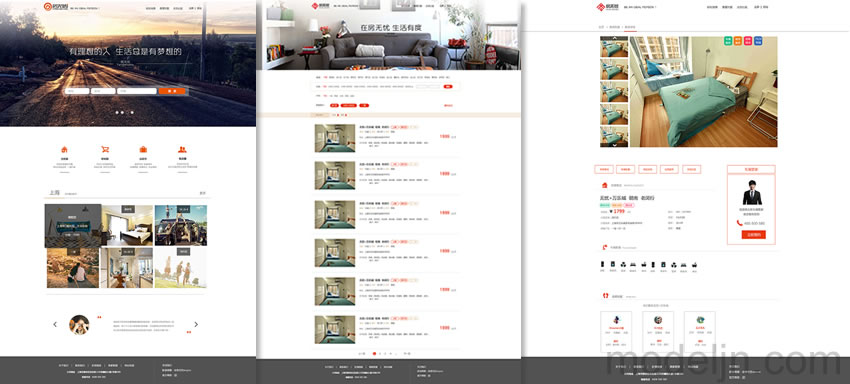Go to the previous testimonial with the left arrow

55,324
